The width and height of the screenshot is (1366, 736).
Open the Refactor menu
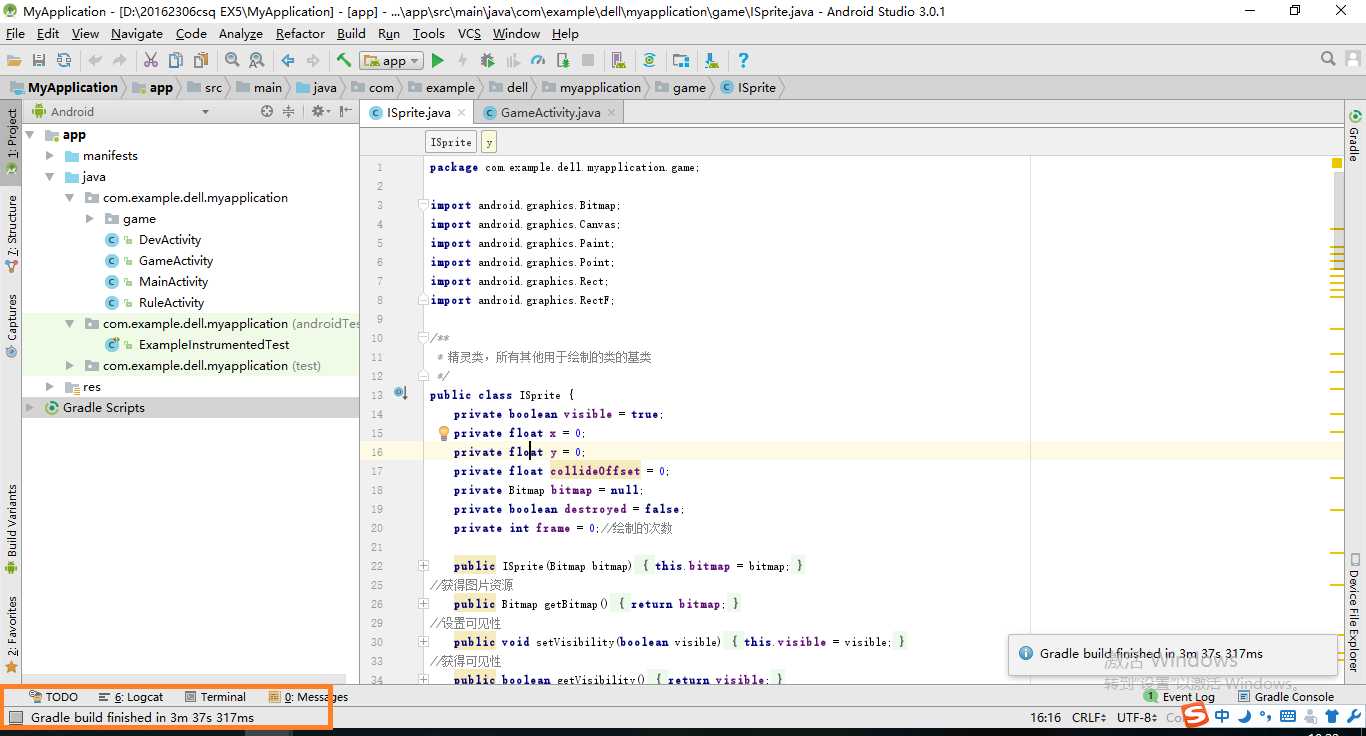pos(300,33)
